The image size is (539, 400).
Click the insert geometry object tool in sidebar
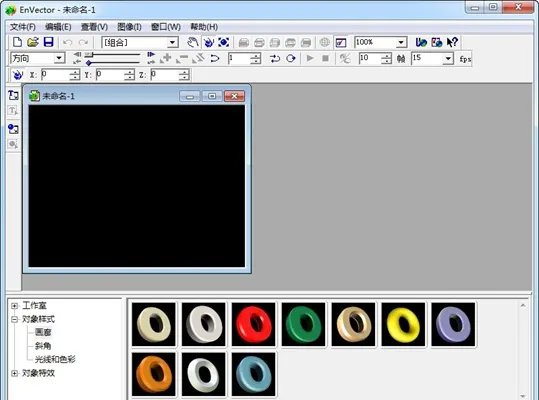tap(13, 129)
